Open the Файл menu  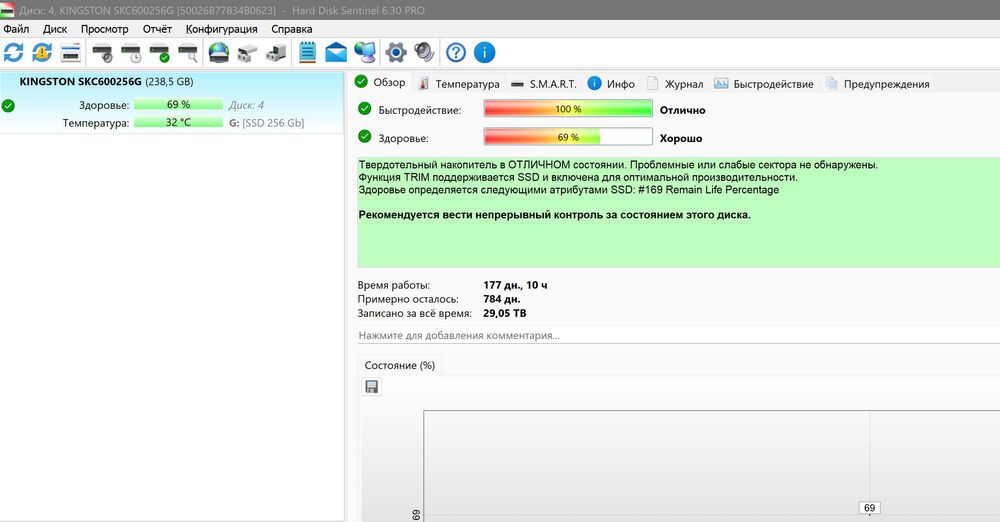(x=16, y=29)
